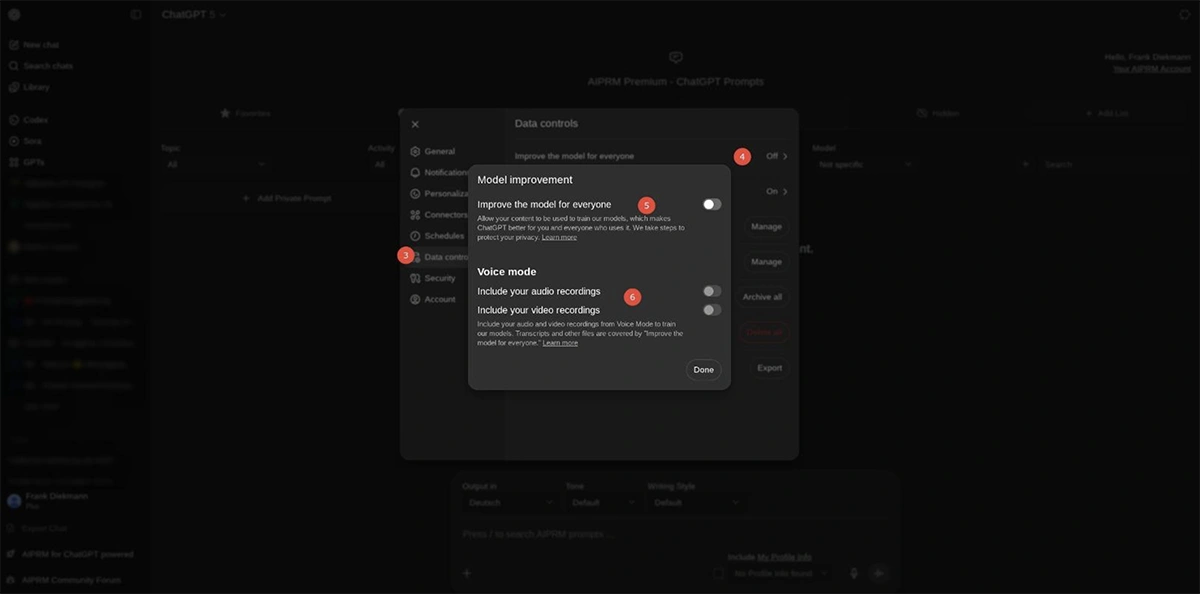Select the Account settings tab
The width and height of the screenshot is (1200, 594).
coord(432,299)
